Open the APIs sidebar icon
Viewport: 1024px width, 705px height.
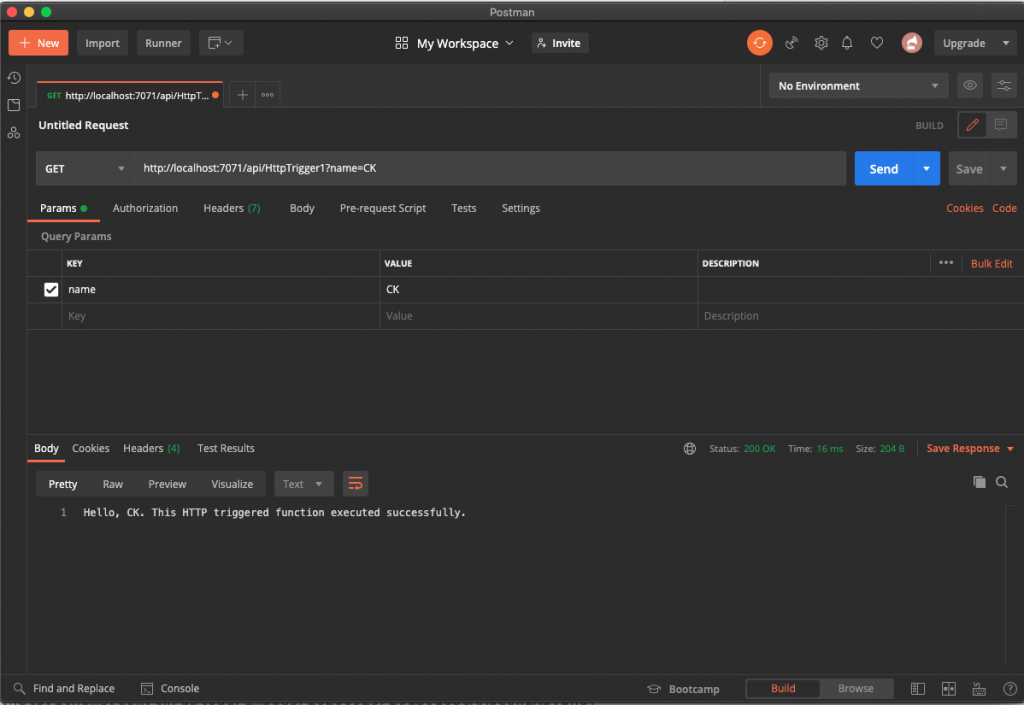point(14,133)
